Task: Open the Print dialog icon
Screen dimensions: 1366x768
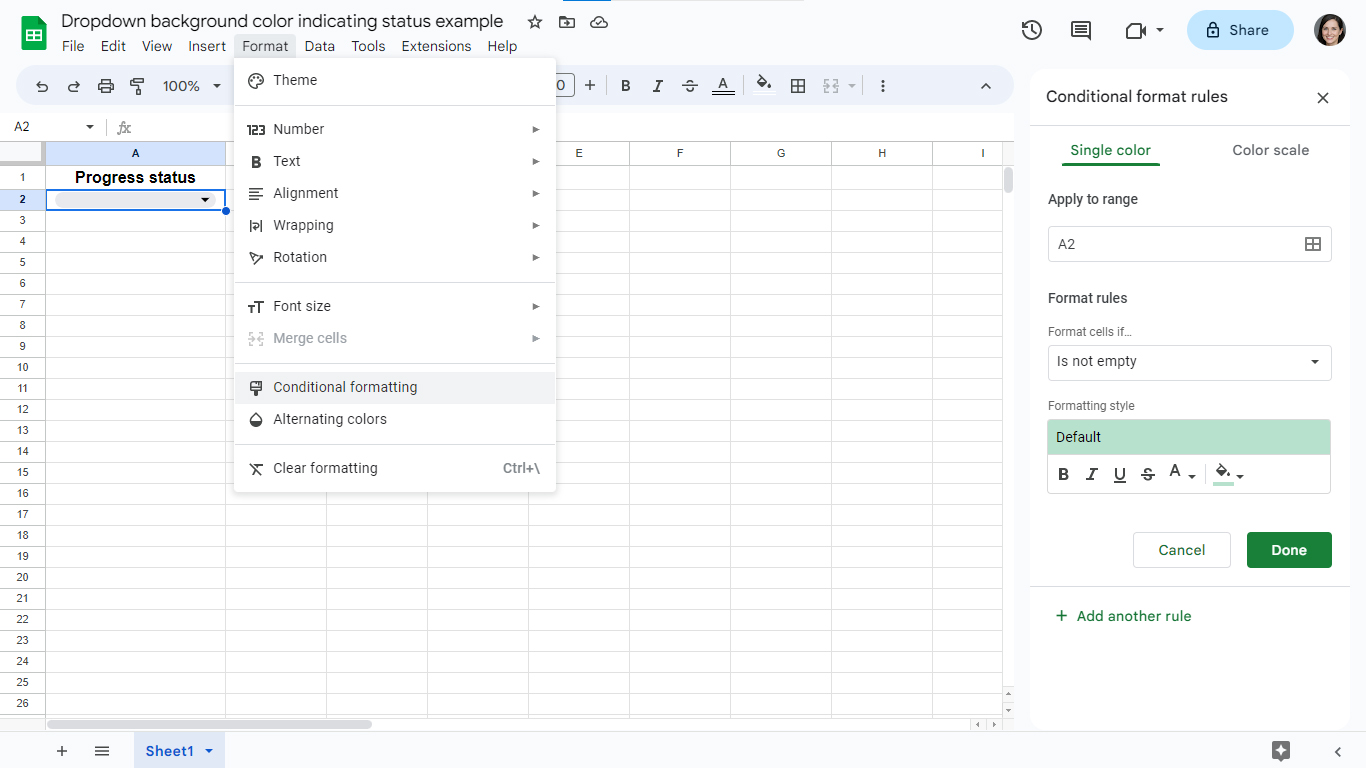Action: [105, 86]
